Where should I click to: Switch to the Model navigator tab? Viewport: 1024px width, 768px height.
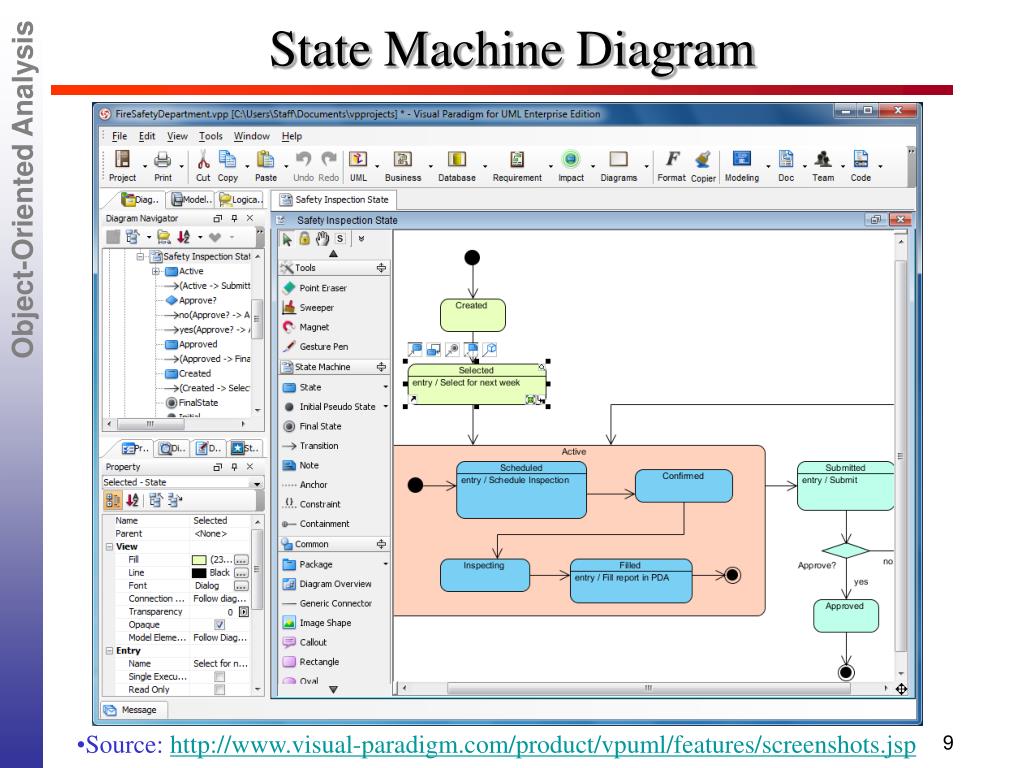coord(191,200)
